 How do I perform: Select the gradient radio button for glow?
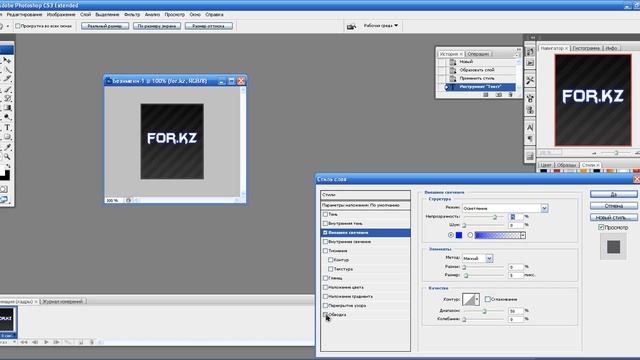point(470,235)
